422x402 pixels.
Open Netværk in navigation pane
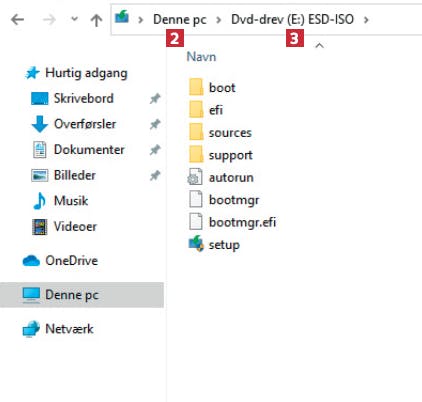(x=69, y=329)
